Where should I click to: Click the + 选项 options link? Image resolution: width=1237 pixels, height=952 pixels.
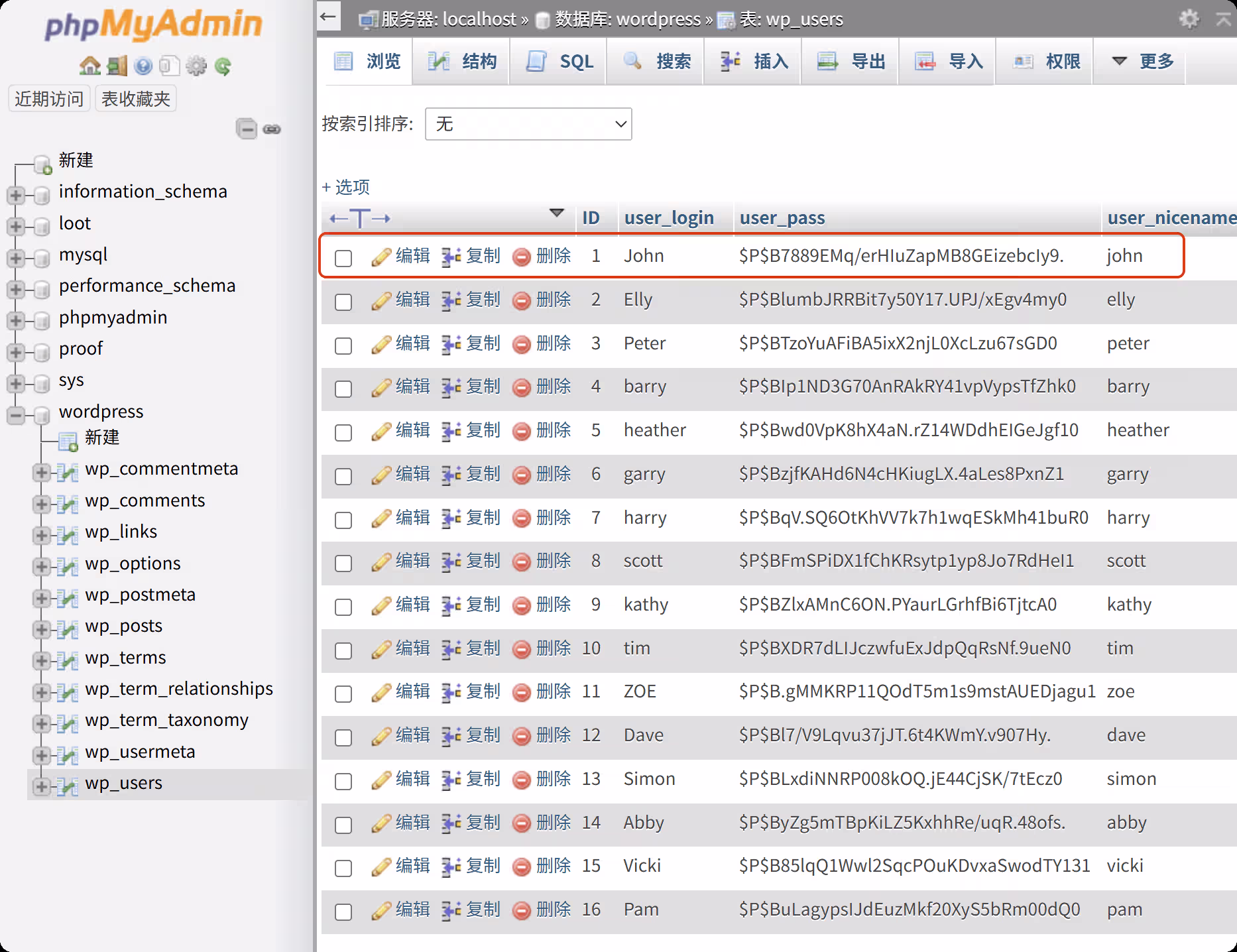click(x=345, y=187)
